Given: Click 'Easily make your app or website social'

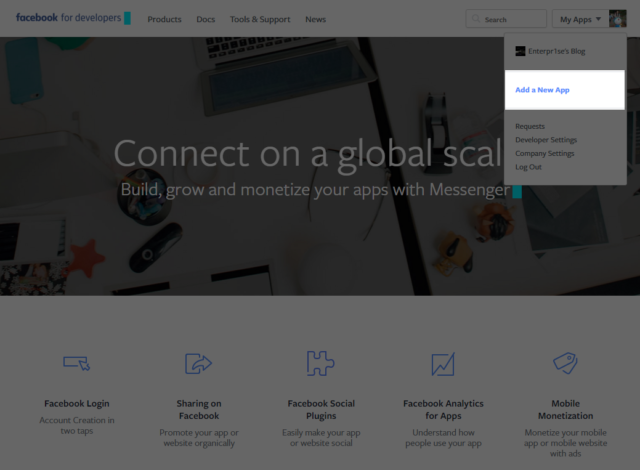Looking at the screenshot, I should (321, 438).
